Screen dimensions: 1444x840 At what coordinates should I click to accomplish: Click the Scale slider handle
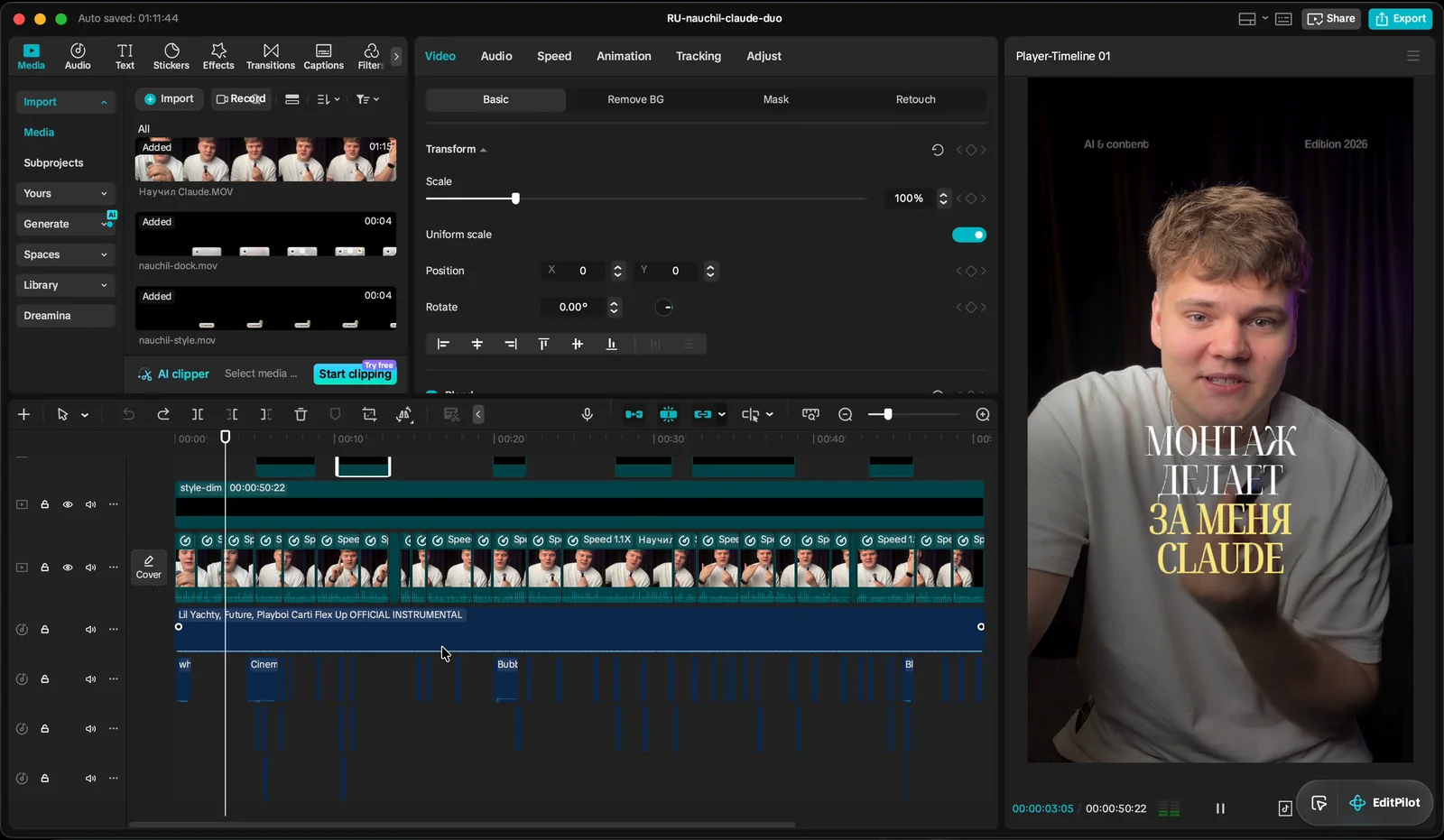pyautogui.click(x=515, y=198)
